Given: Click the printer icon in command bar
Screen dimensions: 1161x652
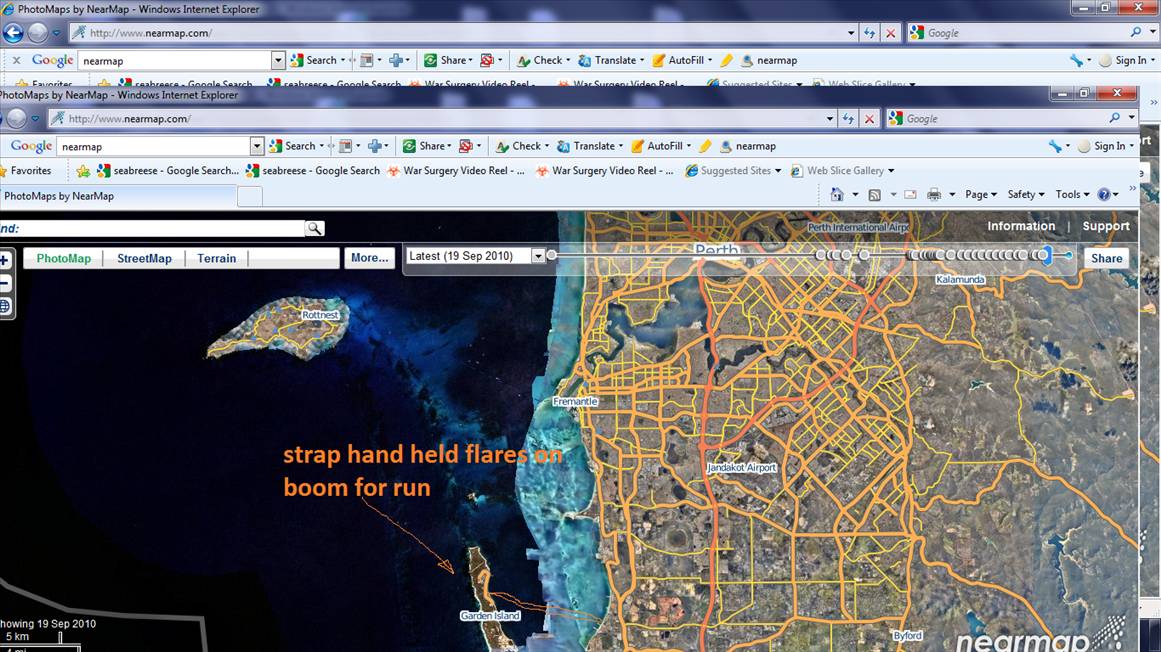Looking at the screenshot, I should click(933, 195).
